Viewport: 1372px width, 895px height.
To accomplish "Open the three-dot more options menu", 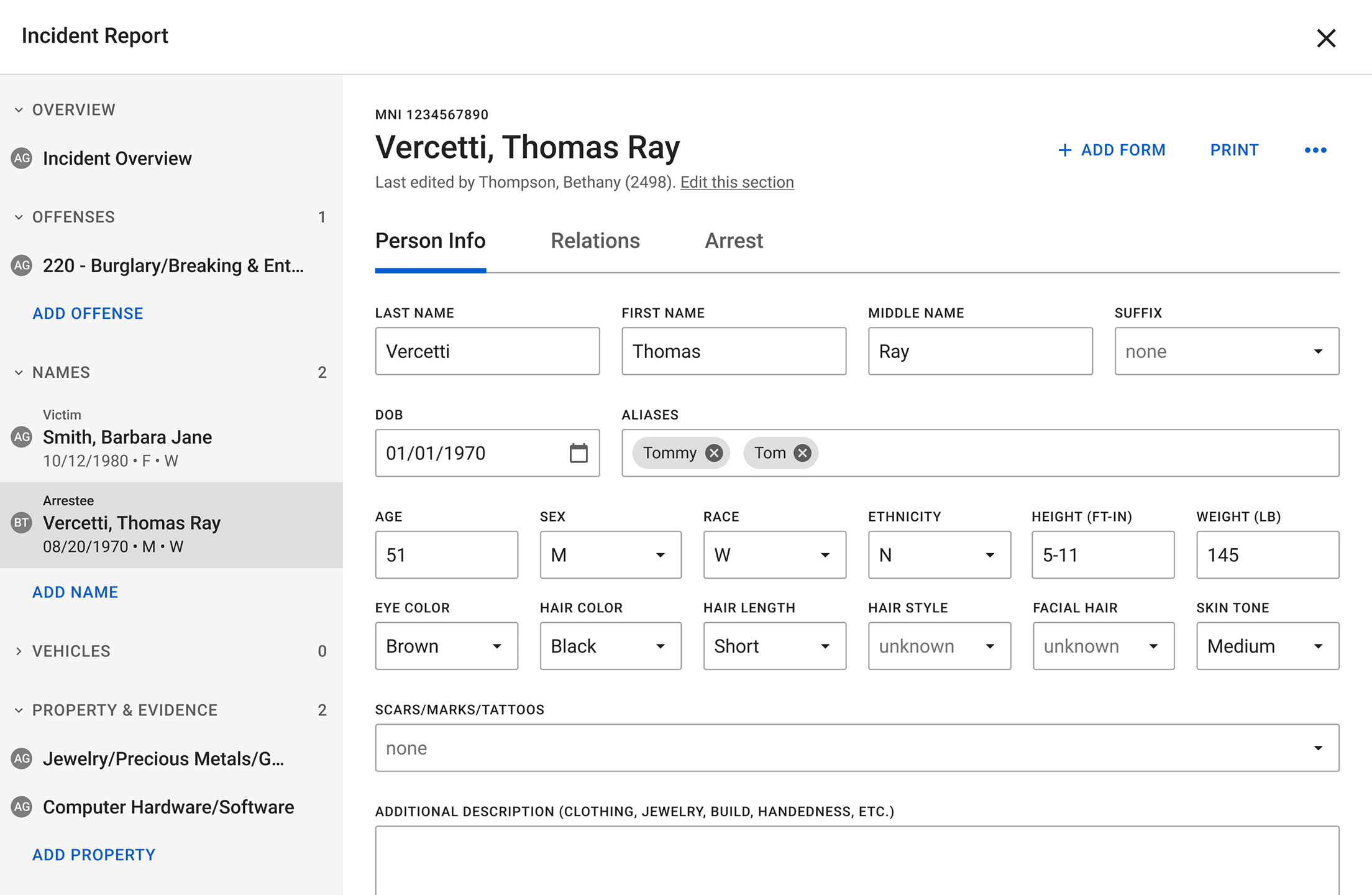I will point(1315,150).
